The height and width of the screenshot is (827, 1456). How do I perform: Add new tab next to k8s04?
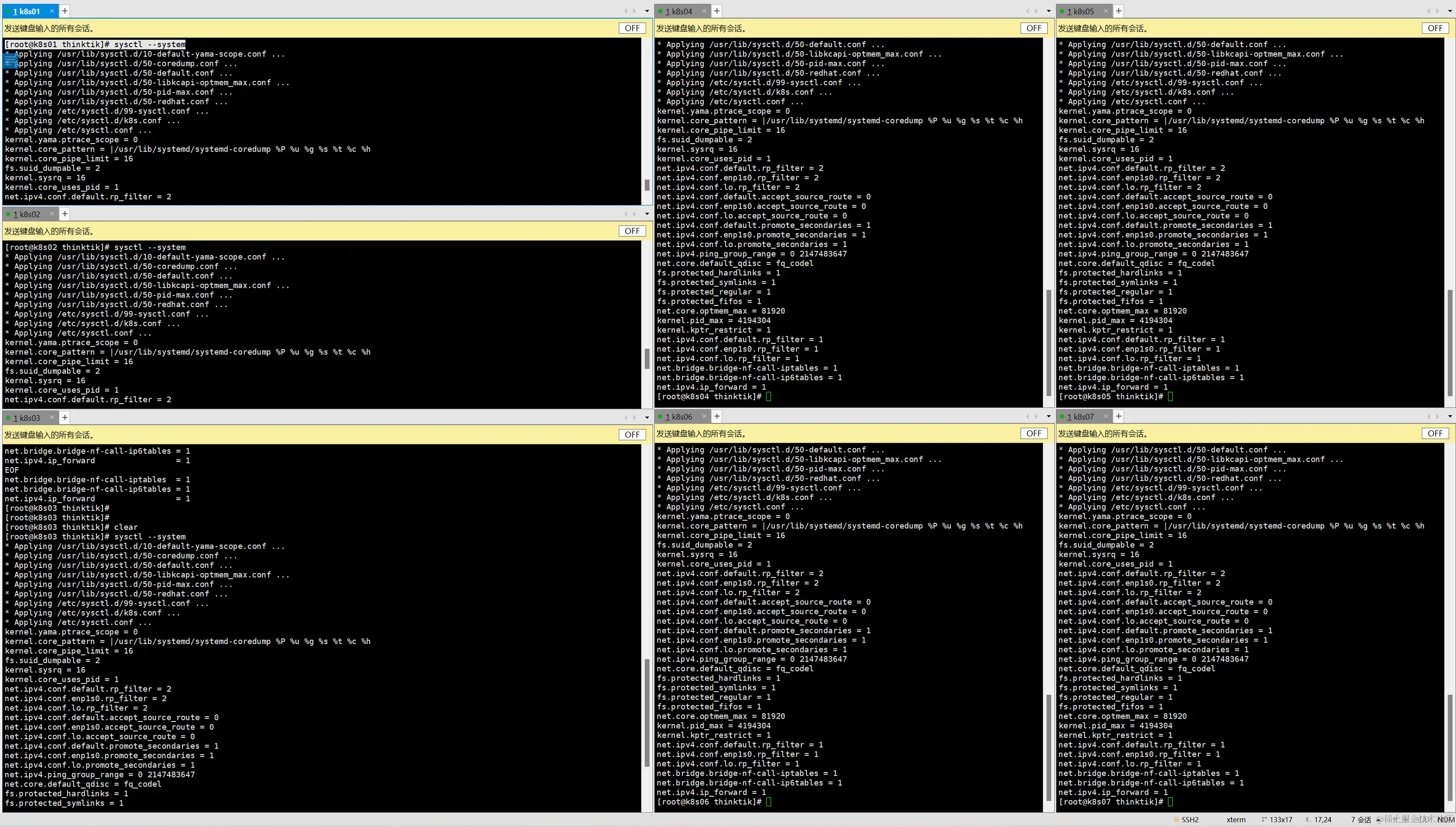717,11
